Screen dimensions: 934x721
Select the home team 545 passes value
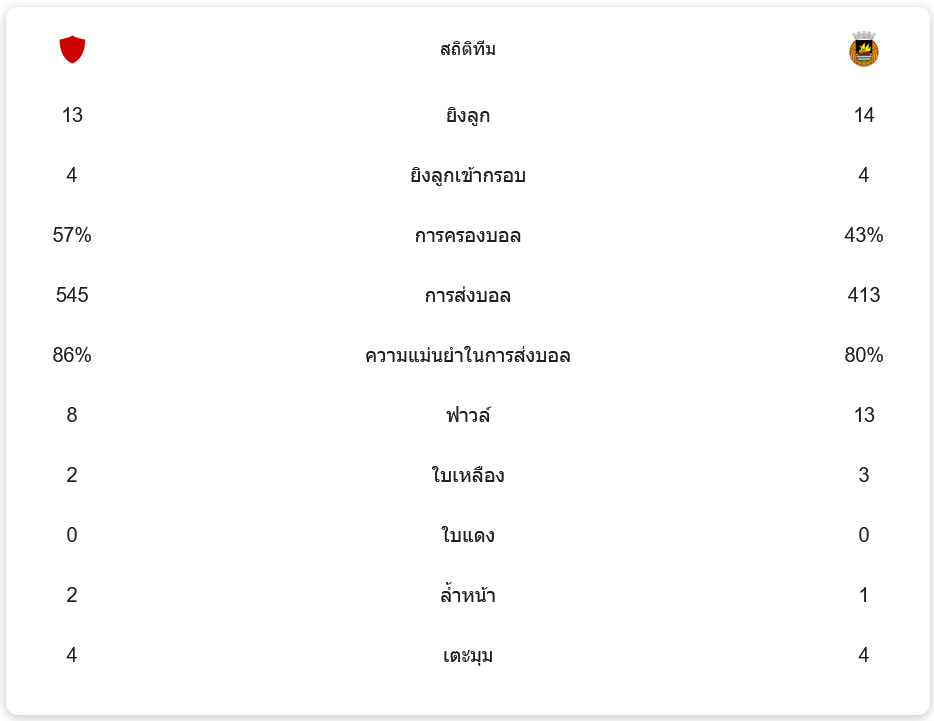[72, 295]
